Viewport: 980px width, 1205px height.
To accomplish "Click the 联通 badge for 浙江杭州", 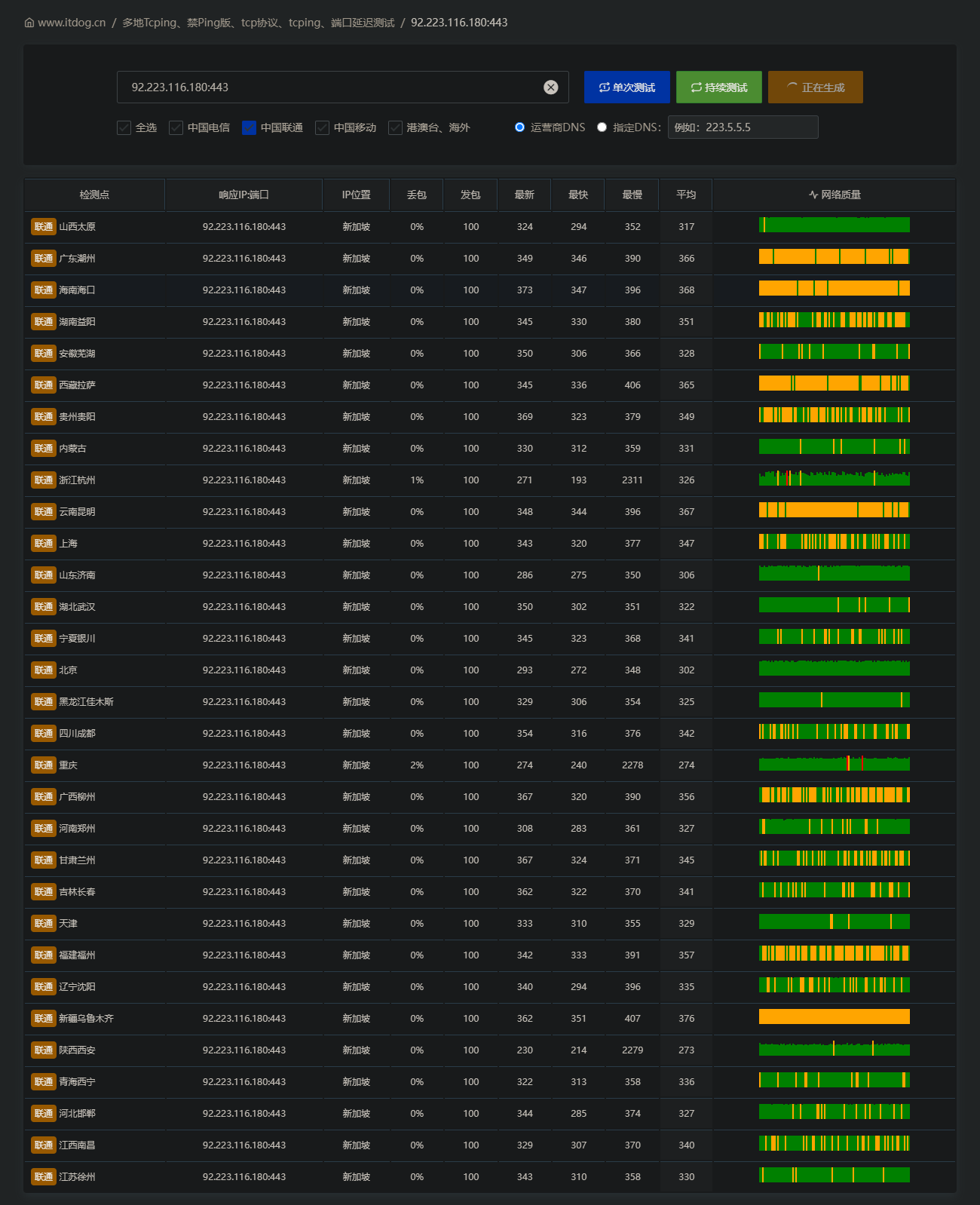I will [44, 480].
